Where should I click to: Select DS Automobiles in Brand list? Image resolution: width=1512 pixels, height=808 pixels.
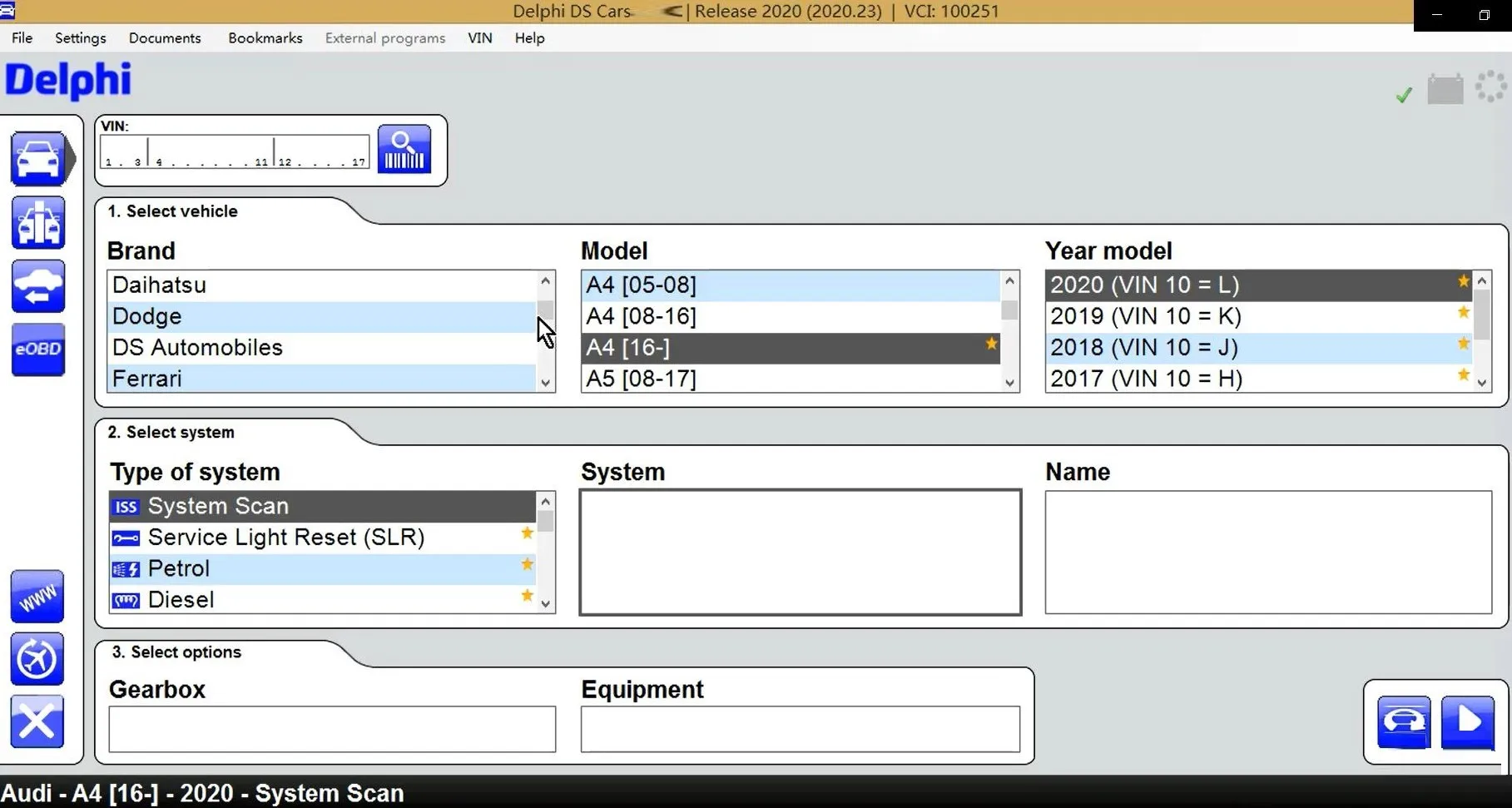322,348
